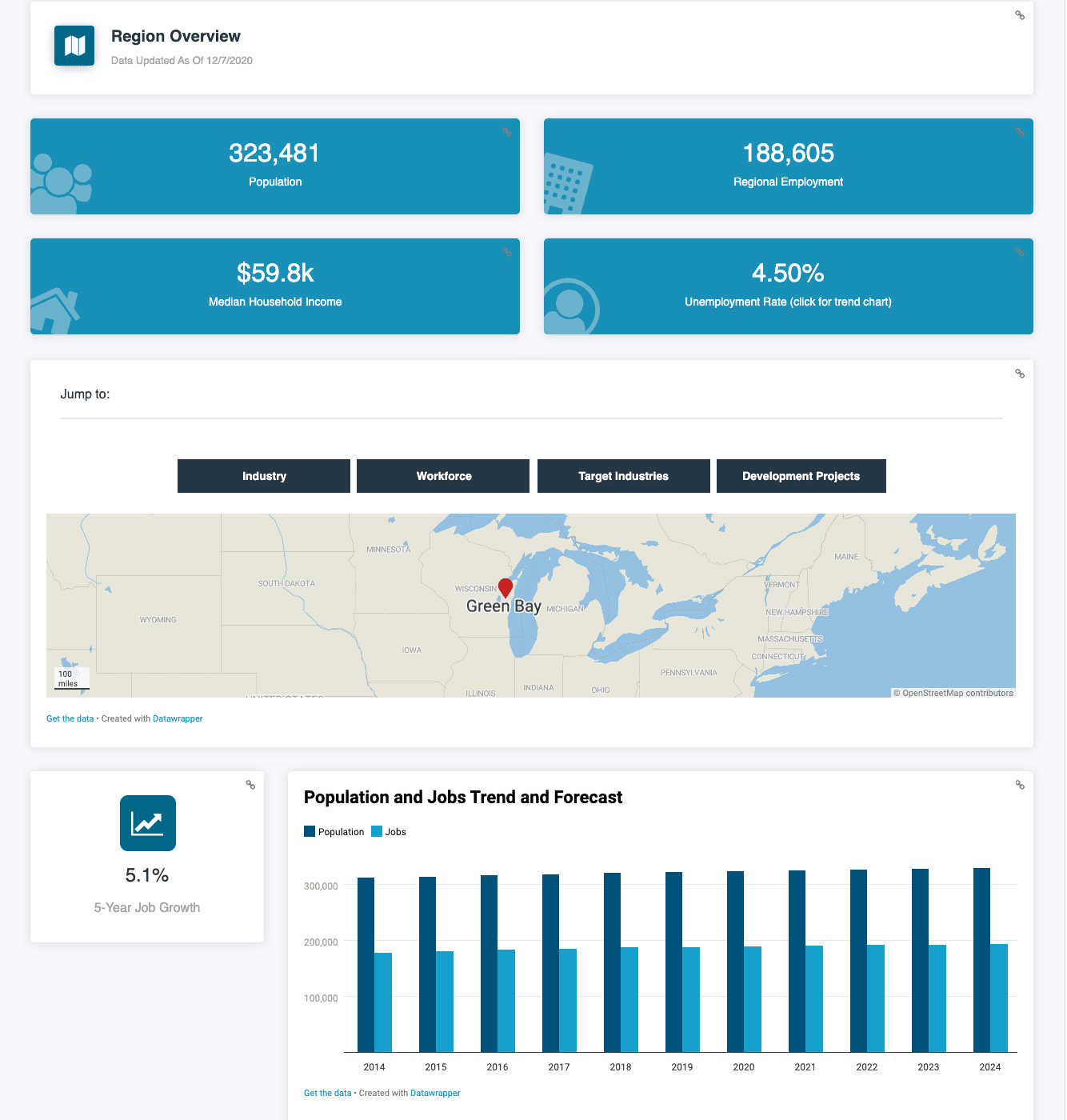
Task: Jump to the Industry section
Action: (x=264, y=476)
